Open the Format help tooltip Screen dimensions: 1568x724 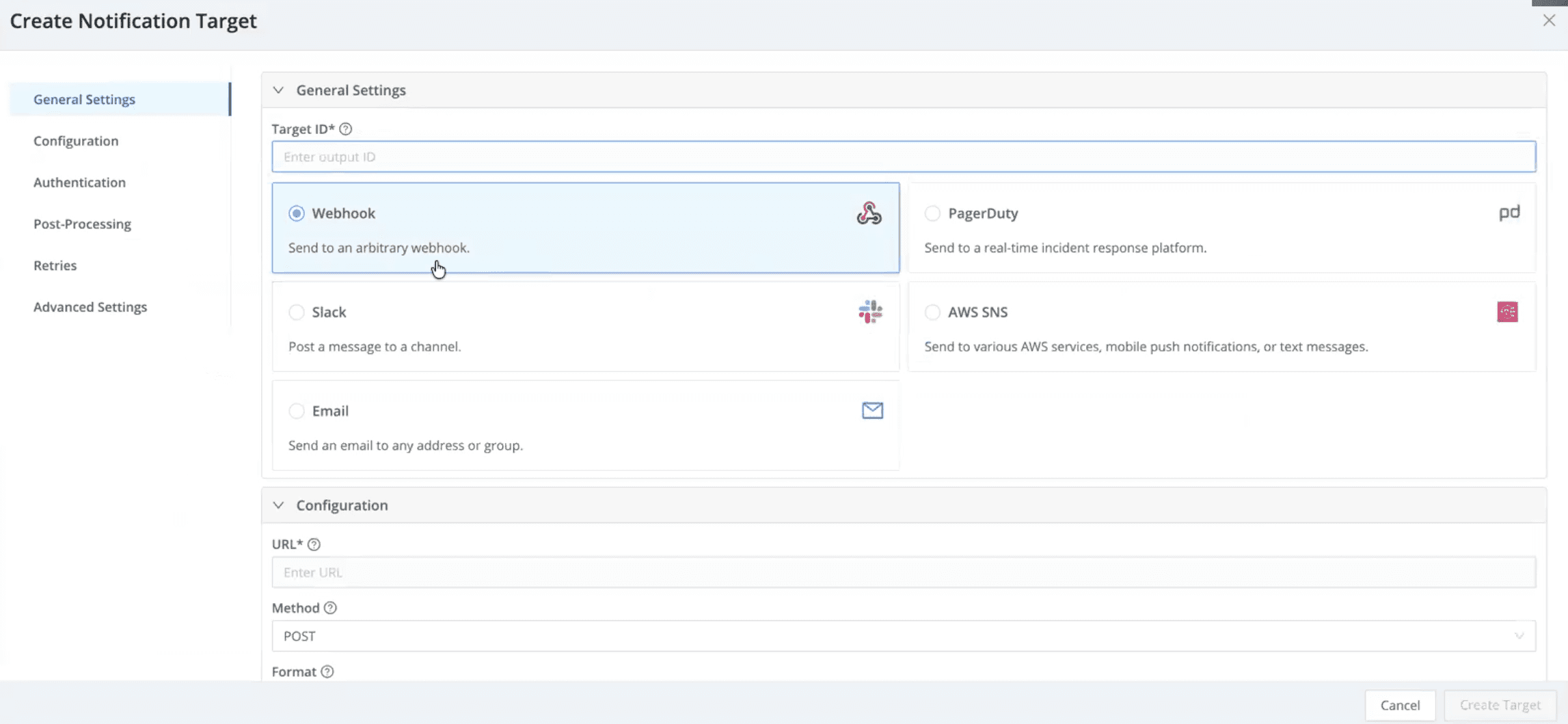click(x=327, y=671)
